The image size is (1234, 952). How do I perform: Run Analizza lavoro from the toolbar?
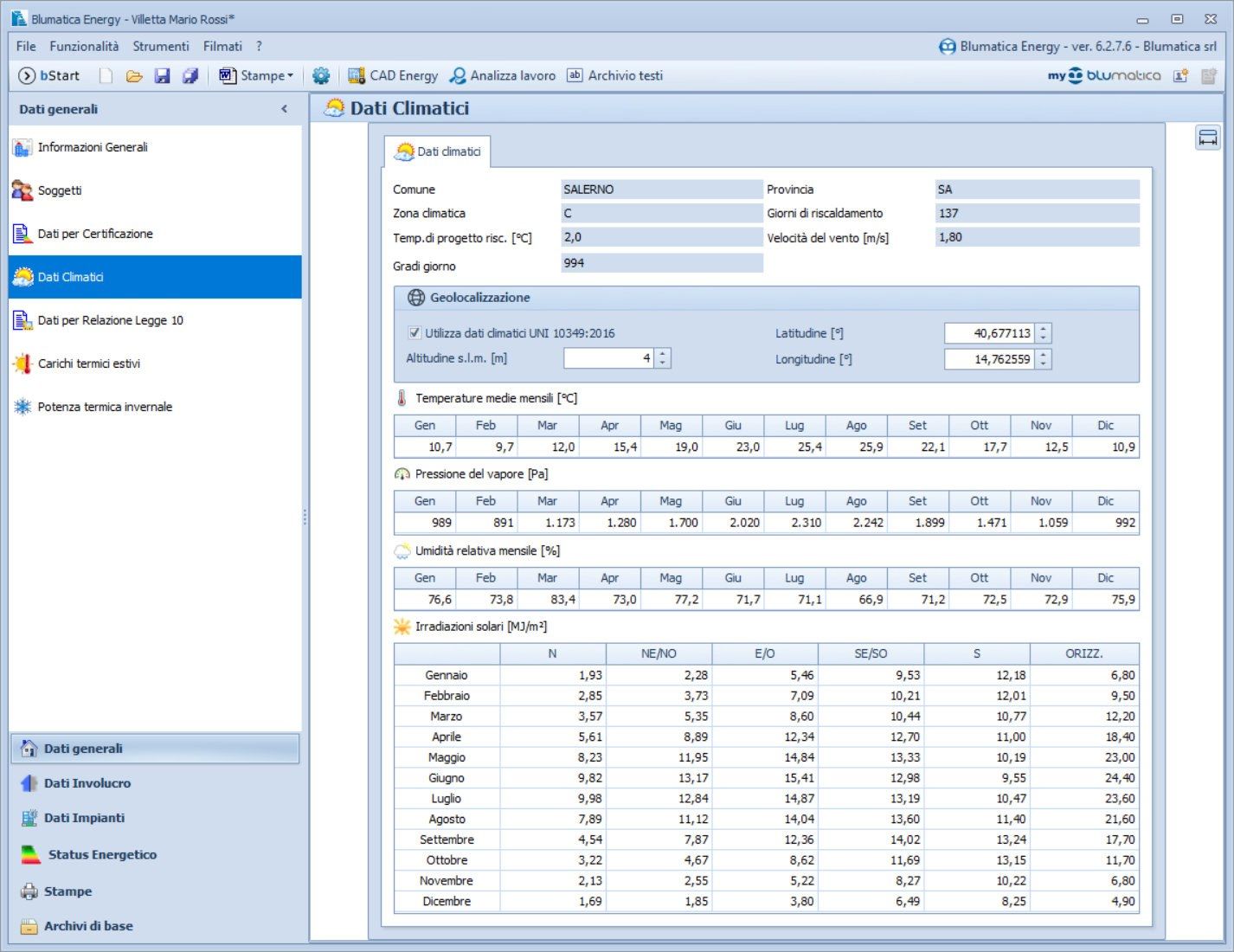point(503,76)
